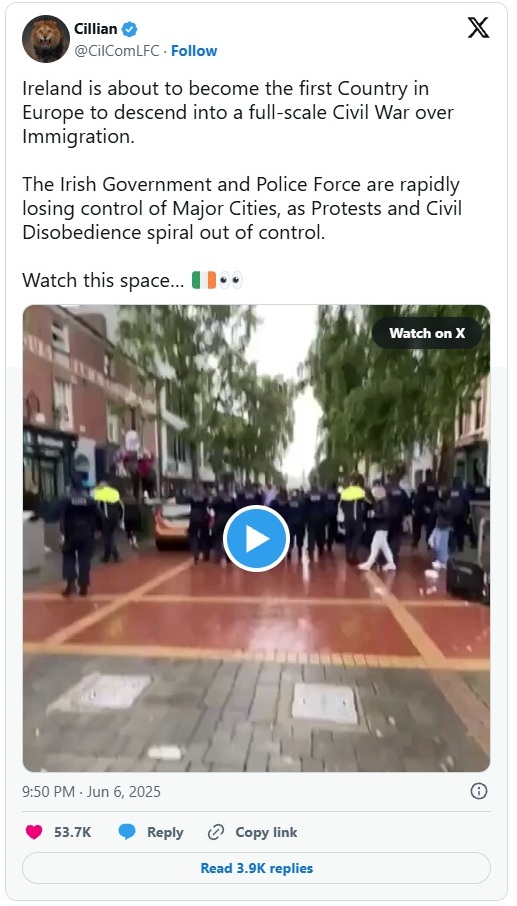Click the Irish flag emoji
The height and width of the screenshot is (906, 517).
203,280
